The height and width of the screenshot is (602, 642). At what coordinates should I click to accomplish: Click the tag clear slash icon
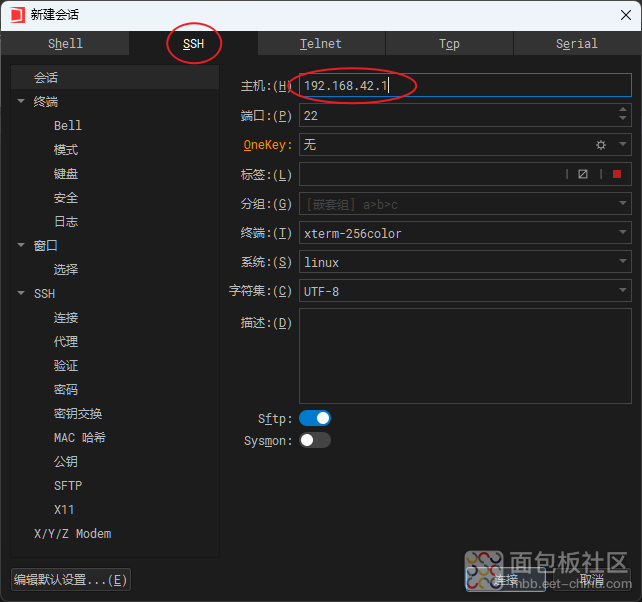(x=583, y=174)
